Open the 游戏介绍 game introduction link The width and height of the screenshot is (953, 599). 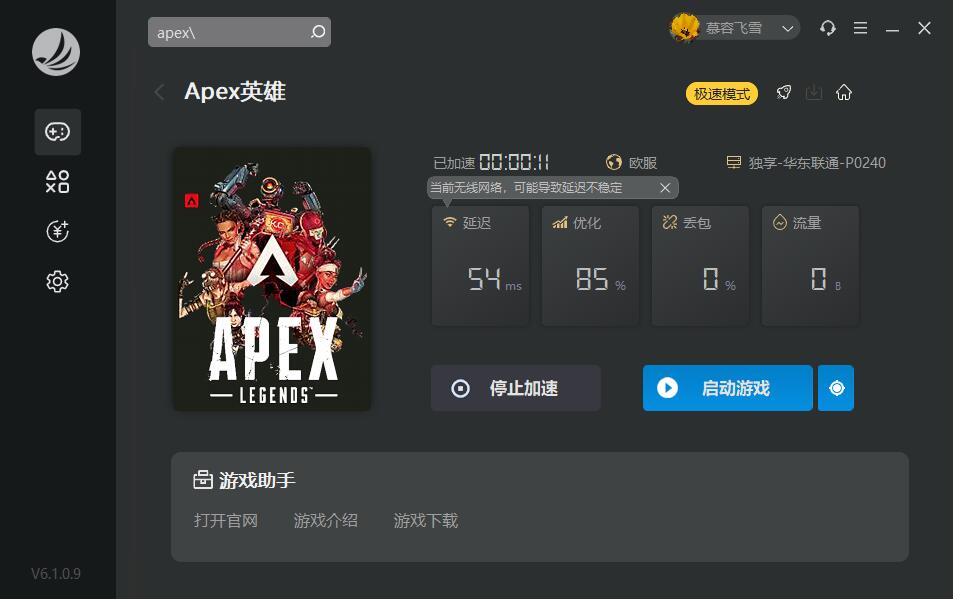[x=326, y=521]
